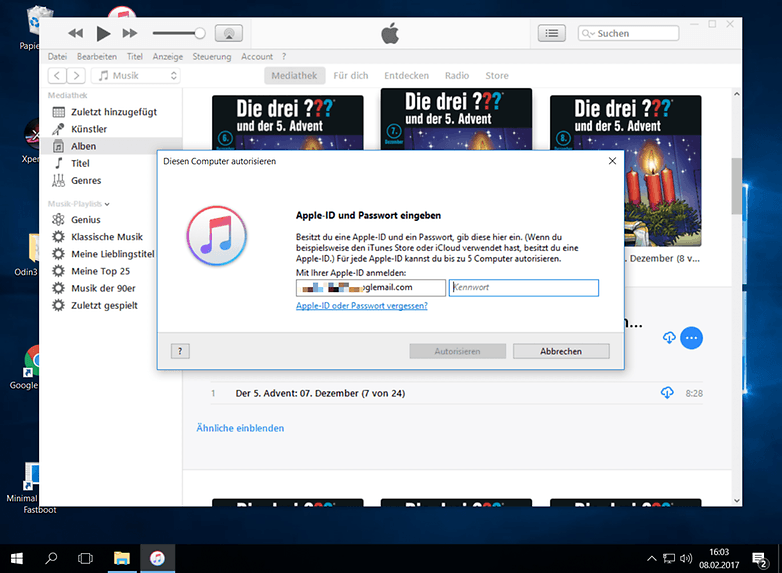Open the Datei menu
The image size is (782, 573).
click(57, 56)
